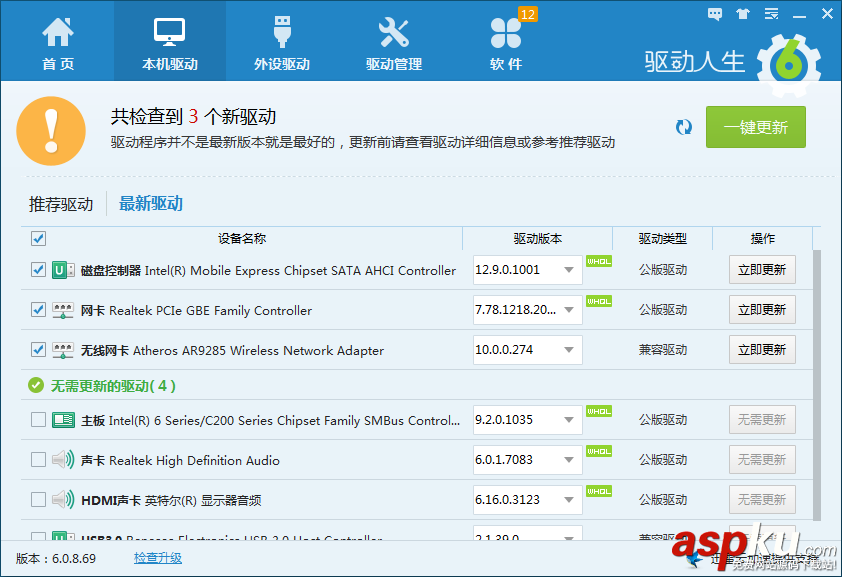
Task: Select the Atheros AR9285 Wireless Network Adapter name
Action: 258,350
